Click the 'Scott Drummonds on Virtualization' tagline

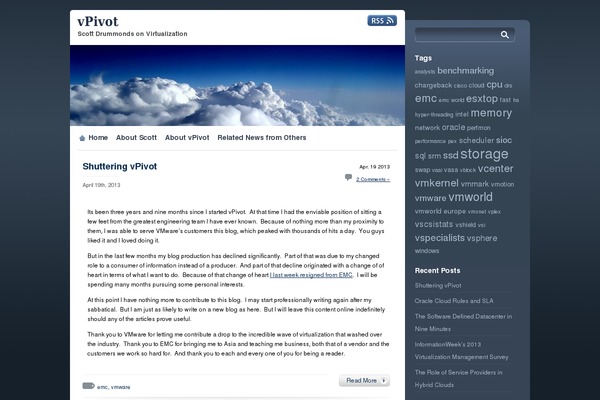coord(132,34)
